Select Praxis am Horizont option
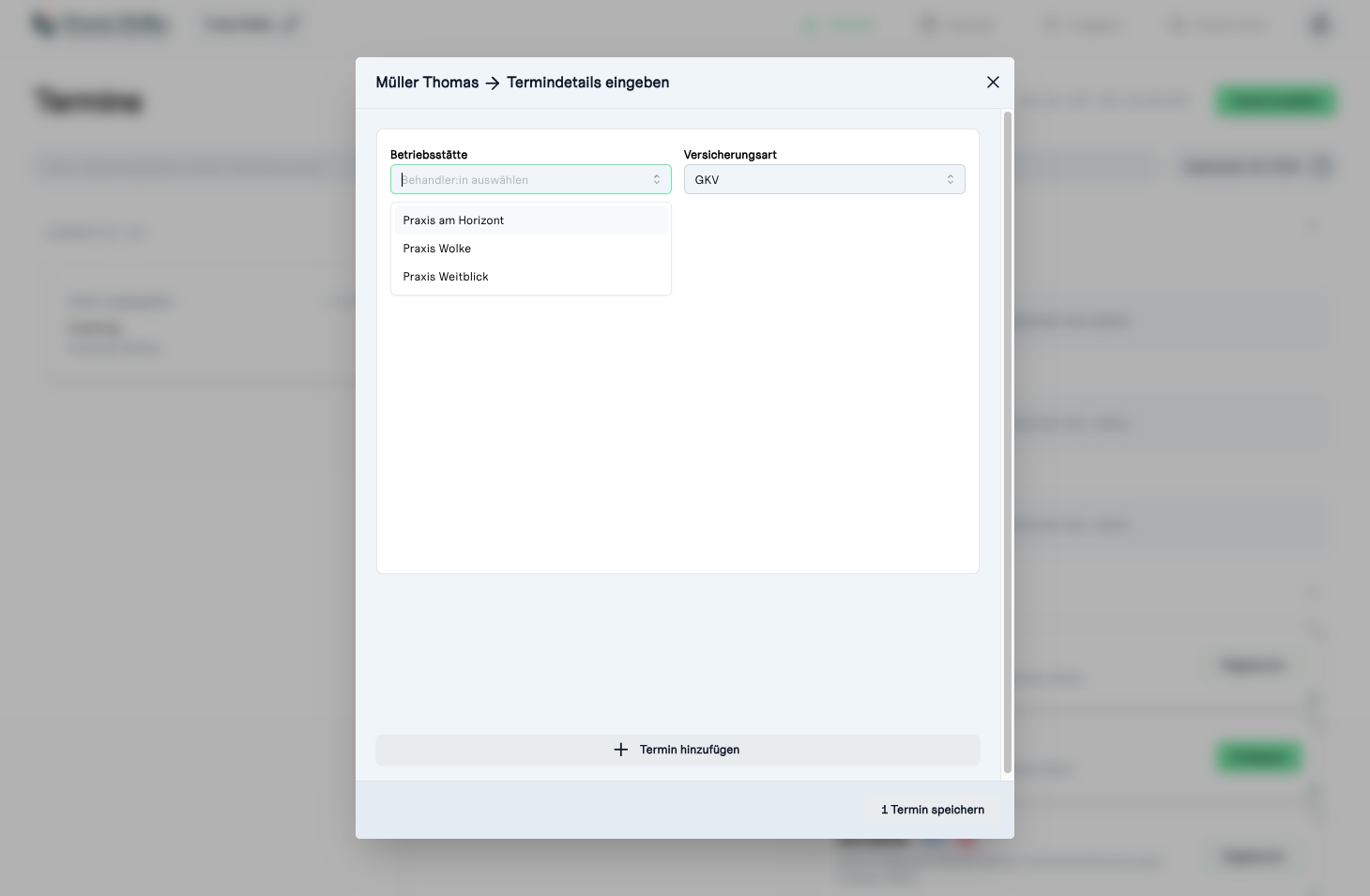1370x896 pixels. [531, 220]
